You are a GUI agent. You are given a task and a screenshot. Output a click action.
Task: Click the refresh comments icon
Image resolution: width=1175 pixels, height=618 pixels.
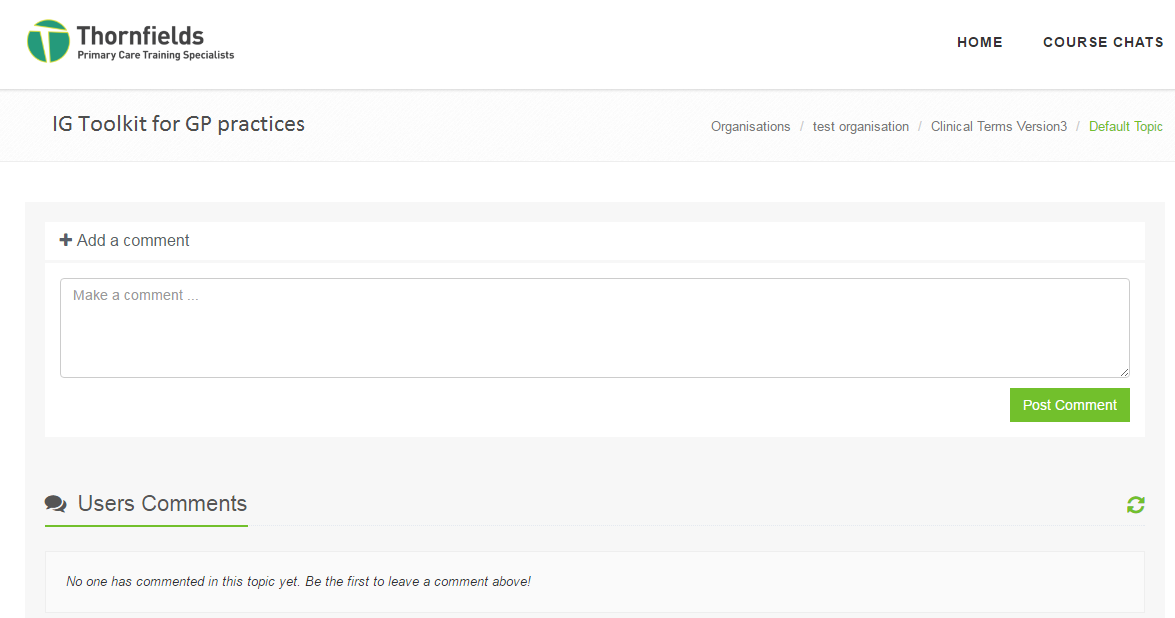coord(1135,505)
